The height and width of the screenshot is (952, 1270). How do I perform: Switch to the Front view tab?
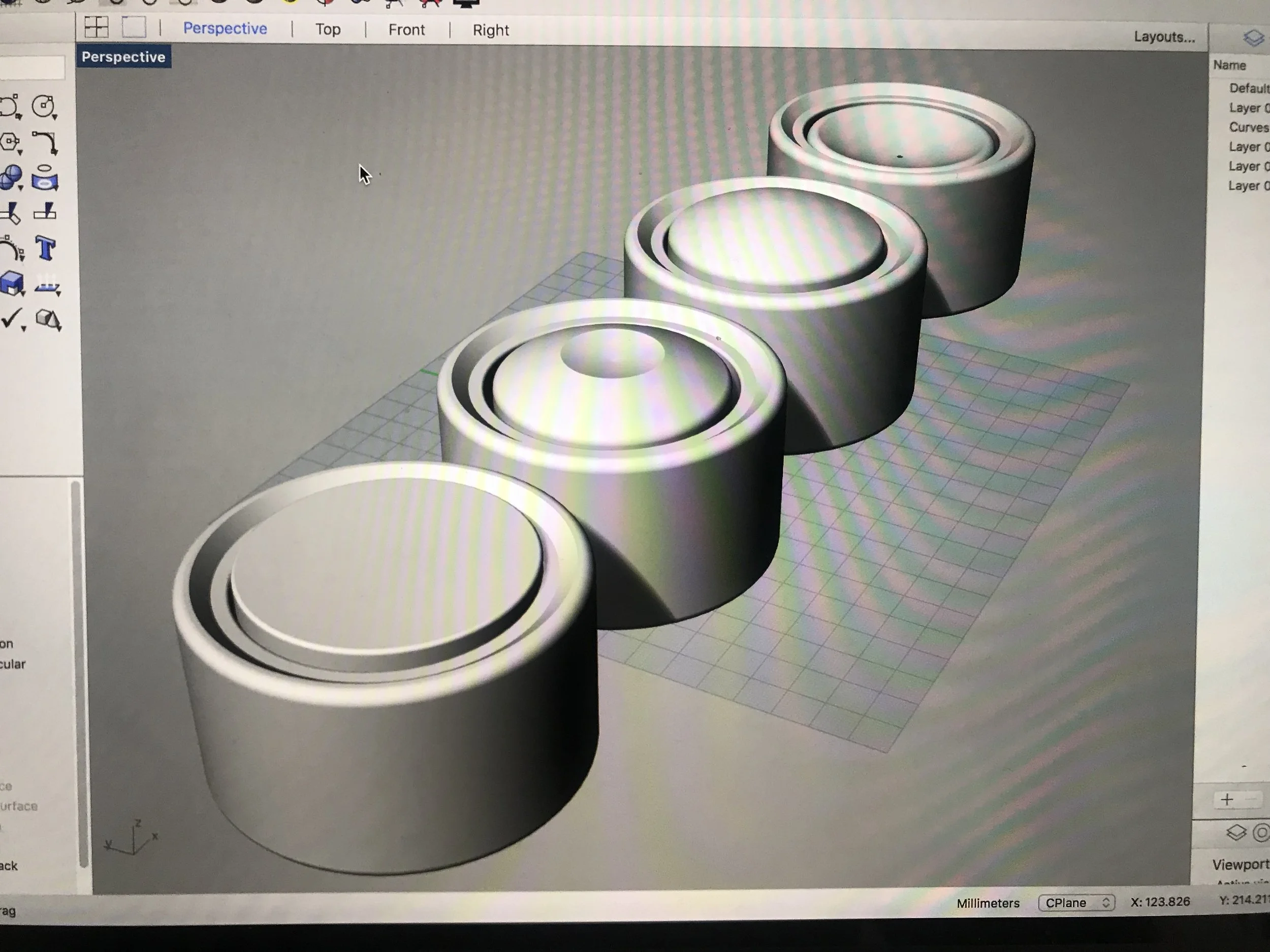click(406, 30)
